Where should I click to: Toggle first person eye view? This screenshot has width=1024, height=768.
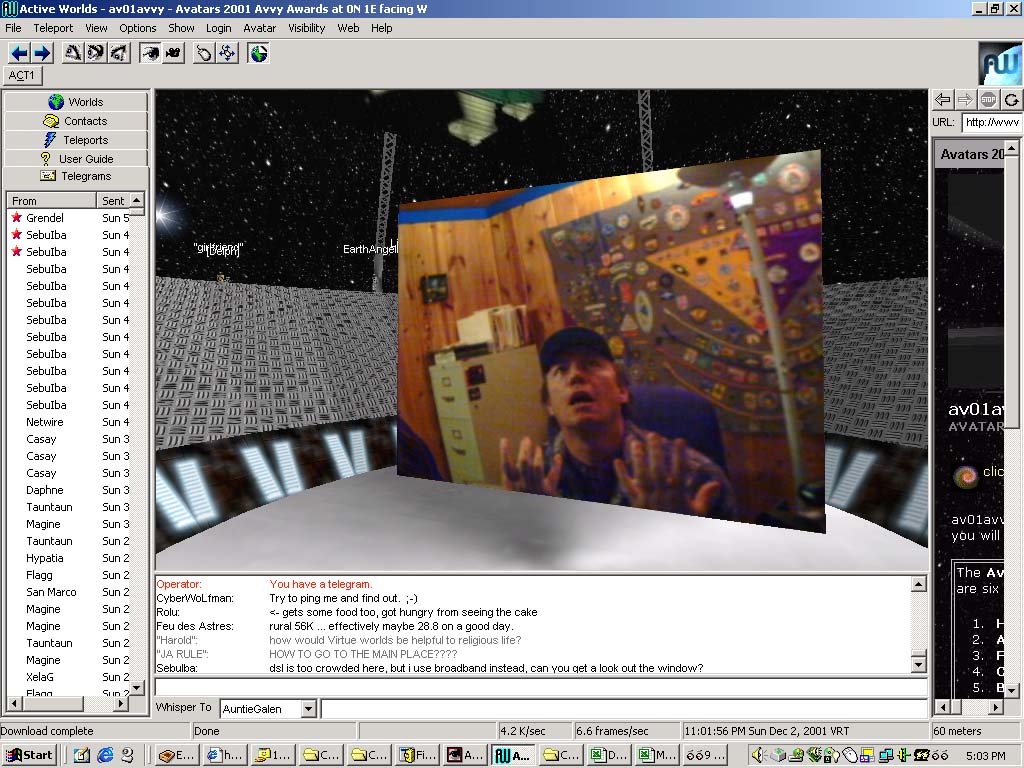[x=150, y=53]
